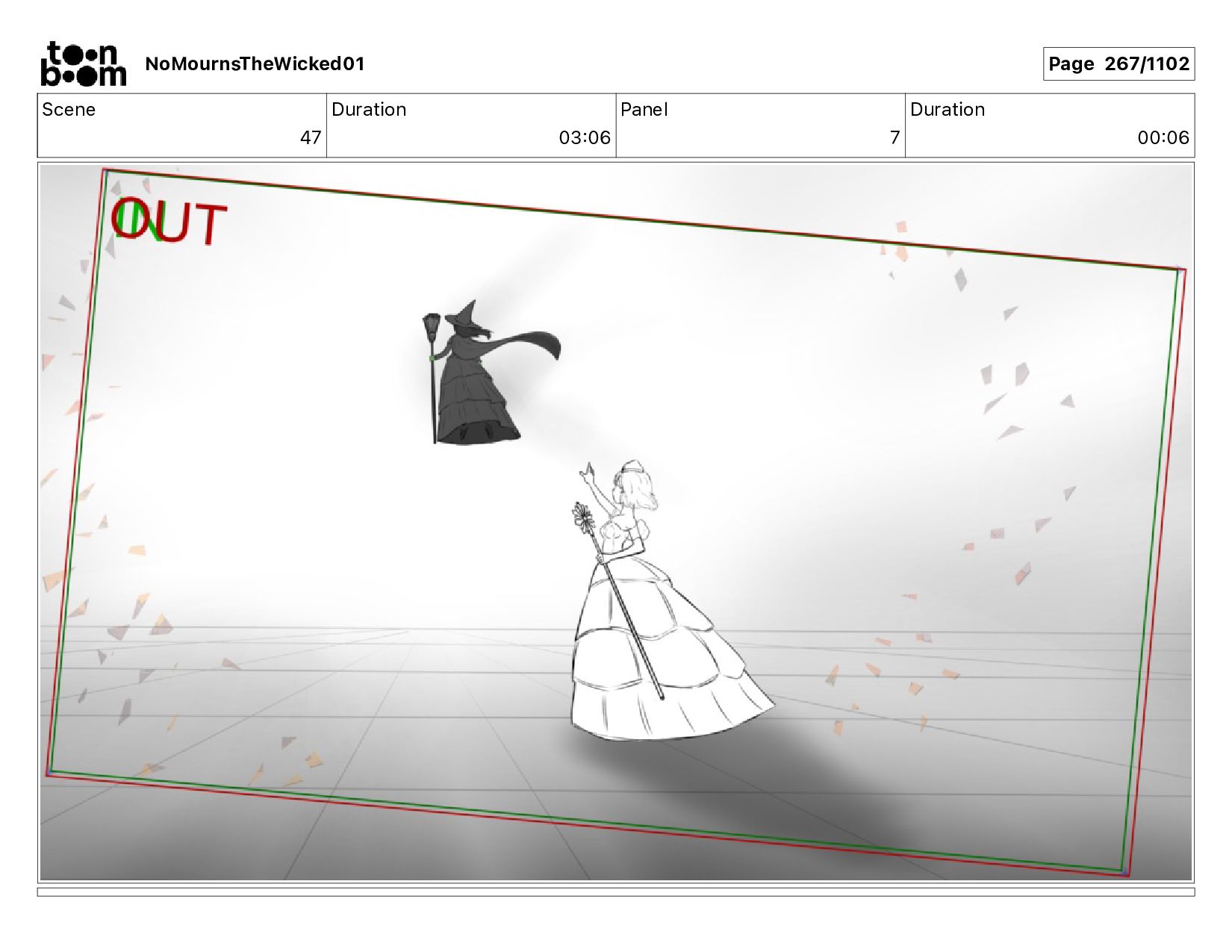The width and height of the screenshot is (1232, 952).
Task: Select the scene number 47
Action: click(311, 137)
